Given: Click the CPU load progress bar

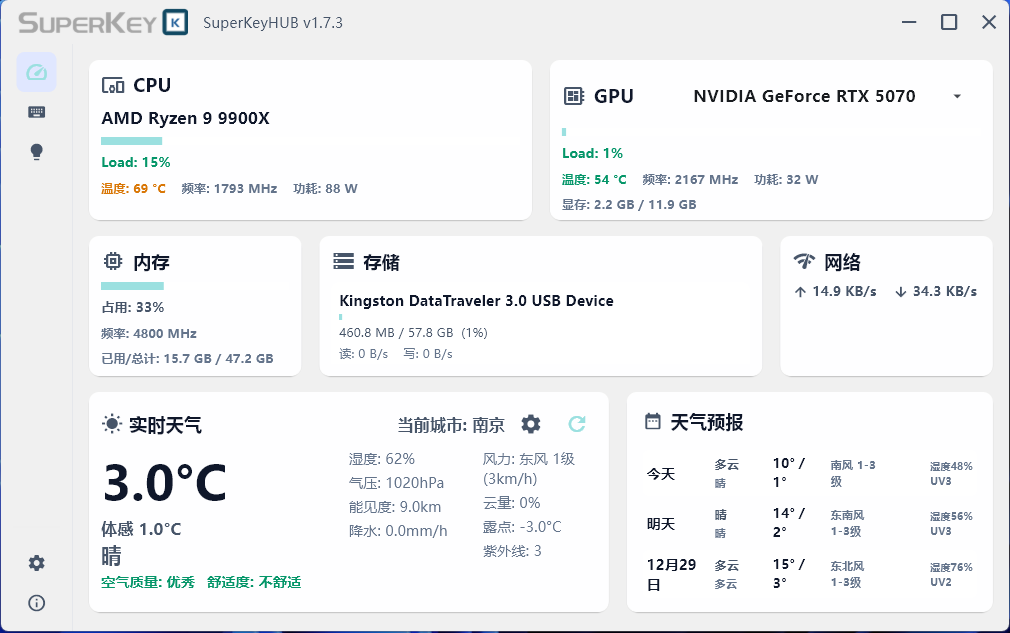Looking at the screenshot, I should tap(131, 141).
